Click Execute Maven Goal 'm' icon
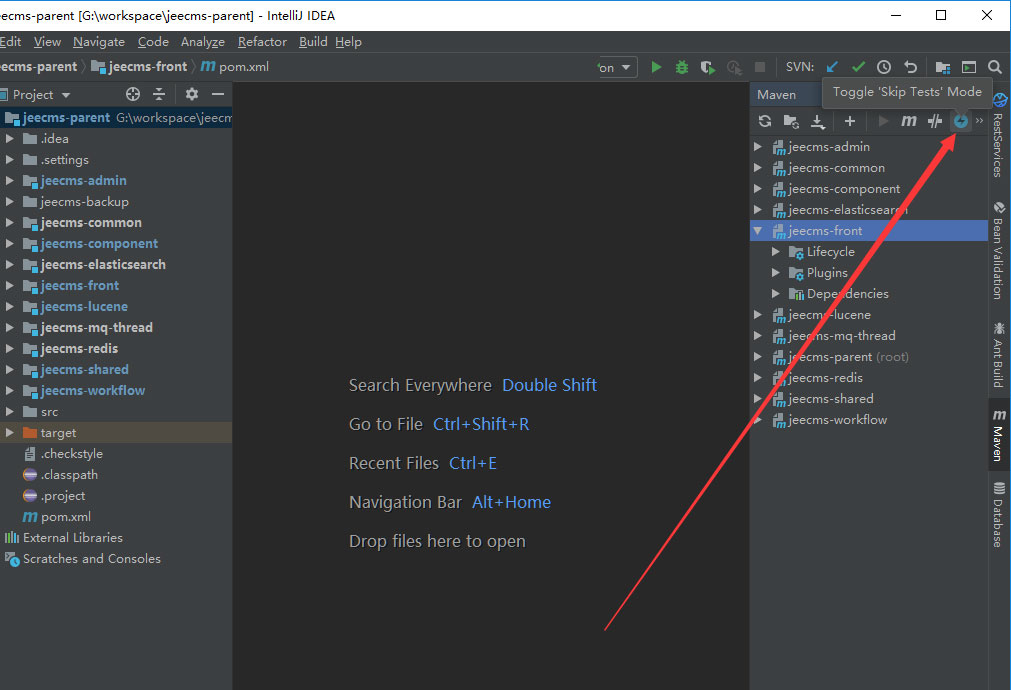The width and height of the screenshot is (1011, 690). 908,121
